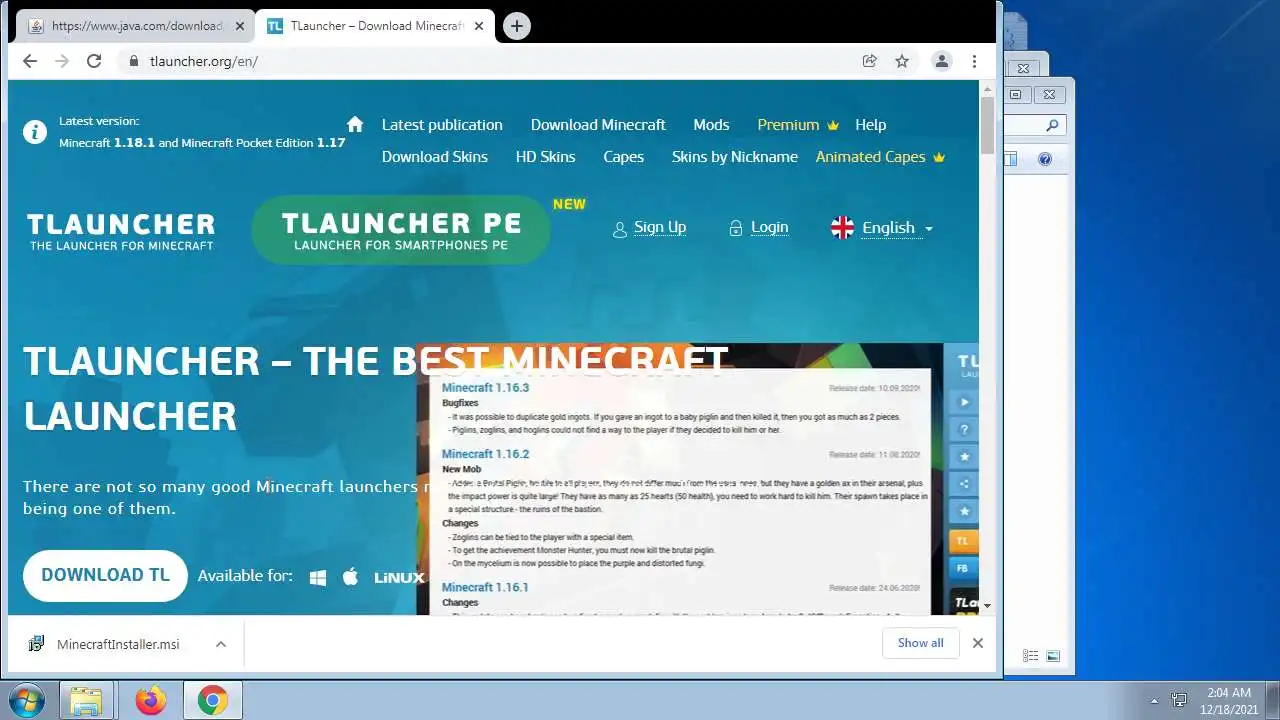Choose the Apple logo download option
Screen dimensions: 1280x720
[x=350, y=576]
